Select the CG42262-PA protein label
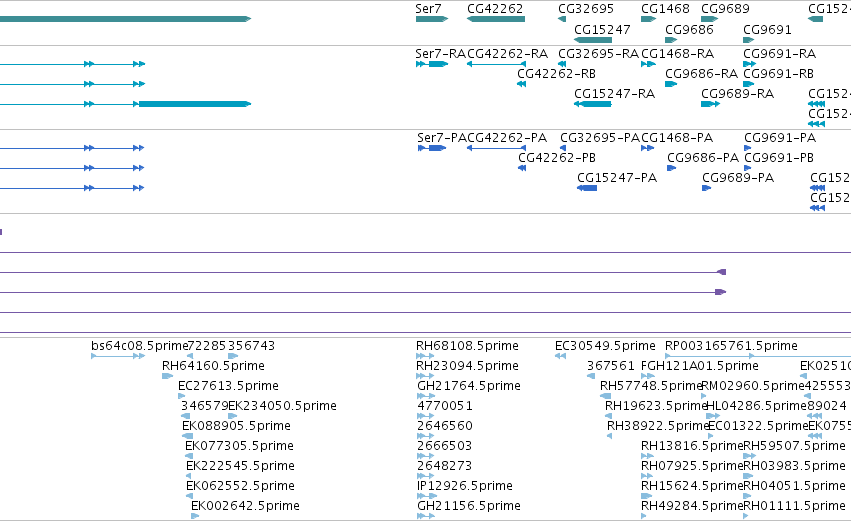 [507, 138]
